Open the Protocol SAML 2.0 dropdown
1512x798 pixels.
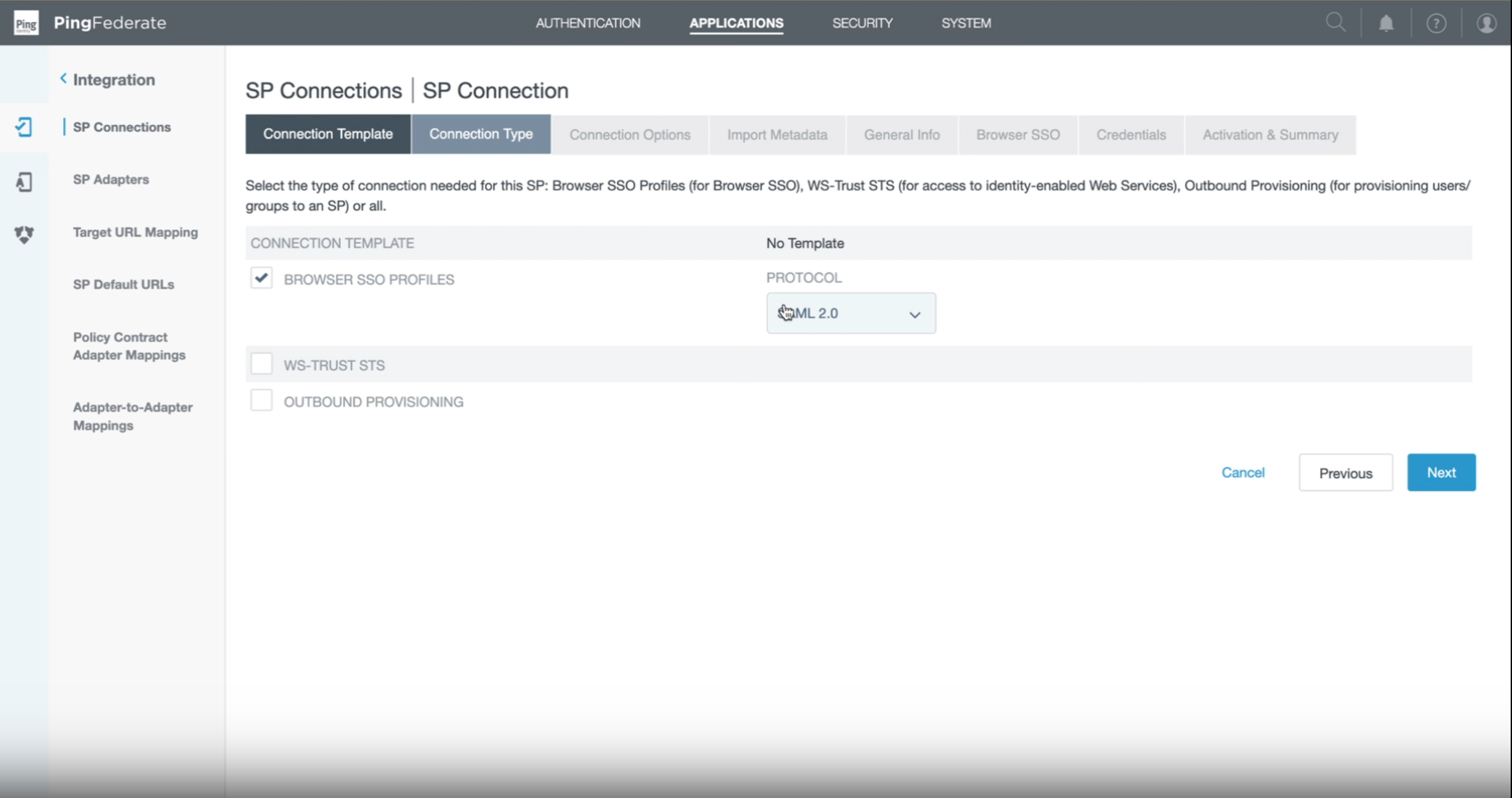(x=851, y=313)
